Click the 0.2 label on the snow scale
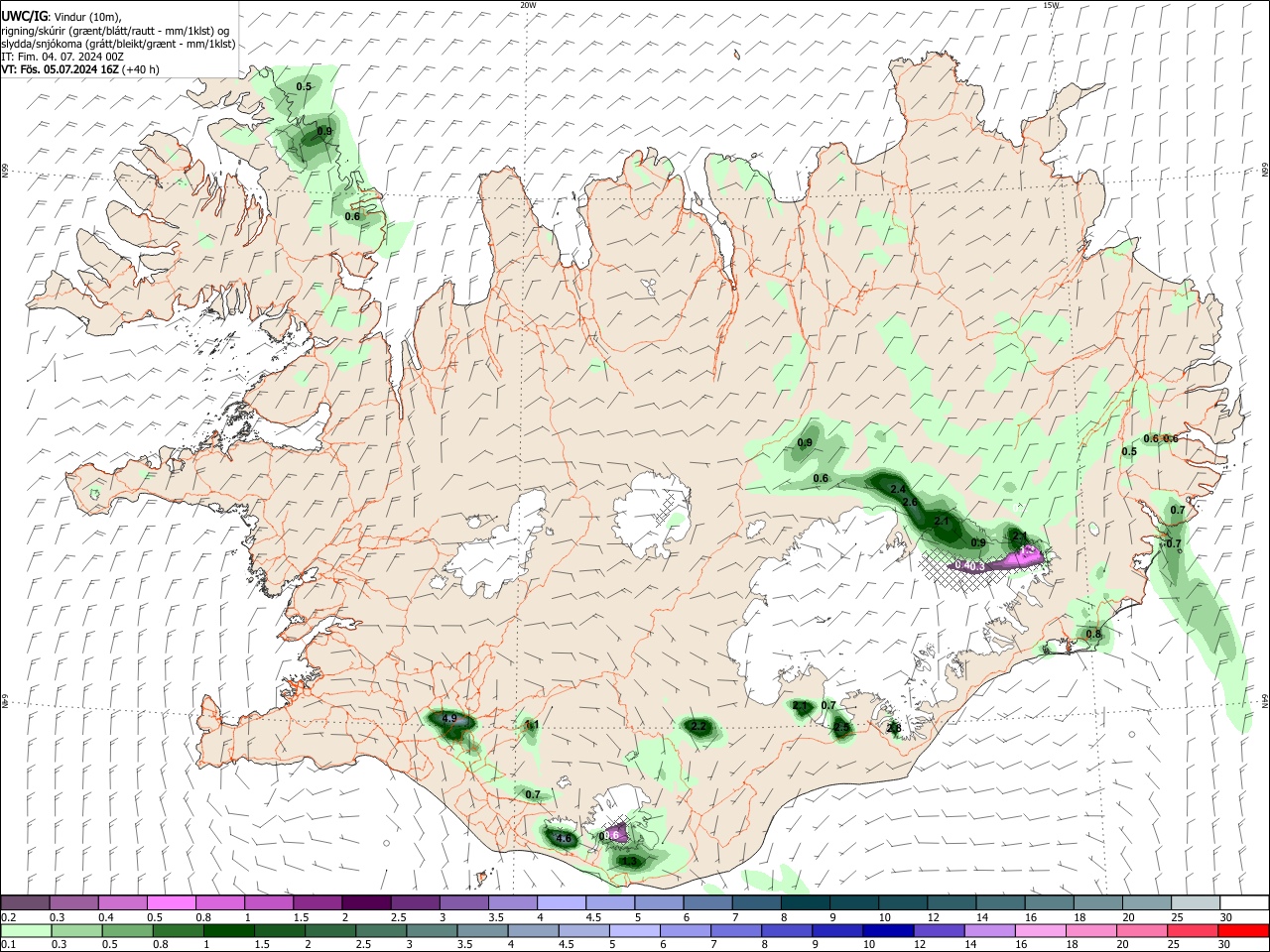 [9, 918]
